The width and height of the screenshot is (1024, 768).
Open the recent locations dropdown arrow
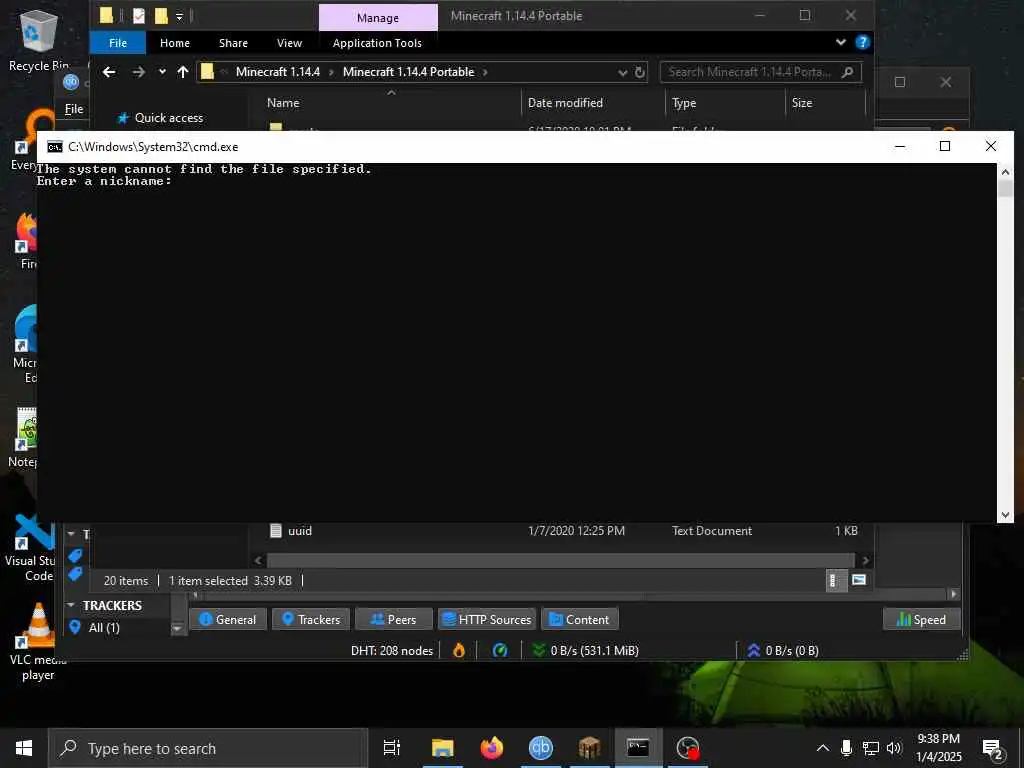click(162, 72)
